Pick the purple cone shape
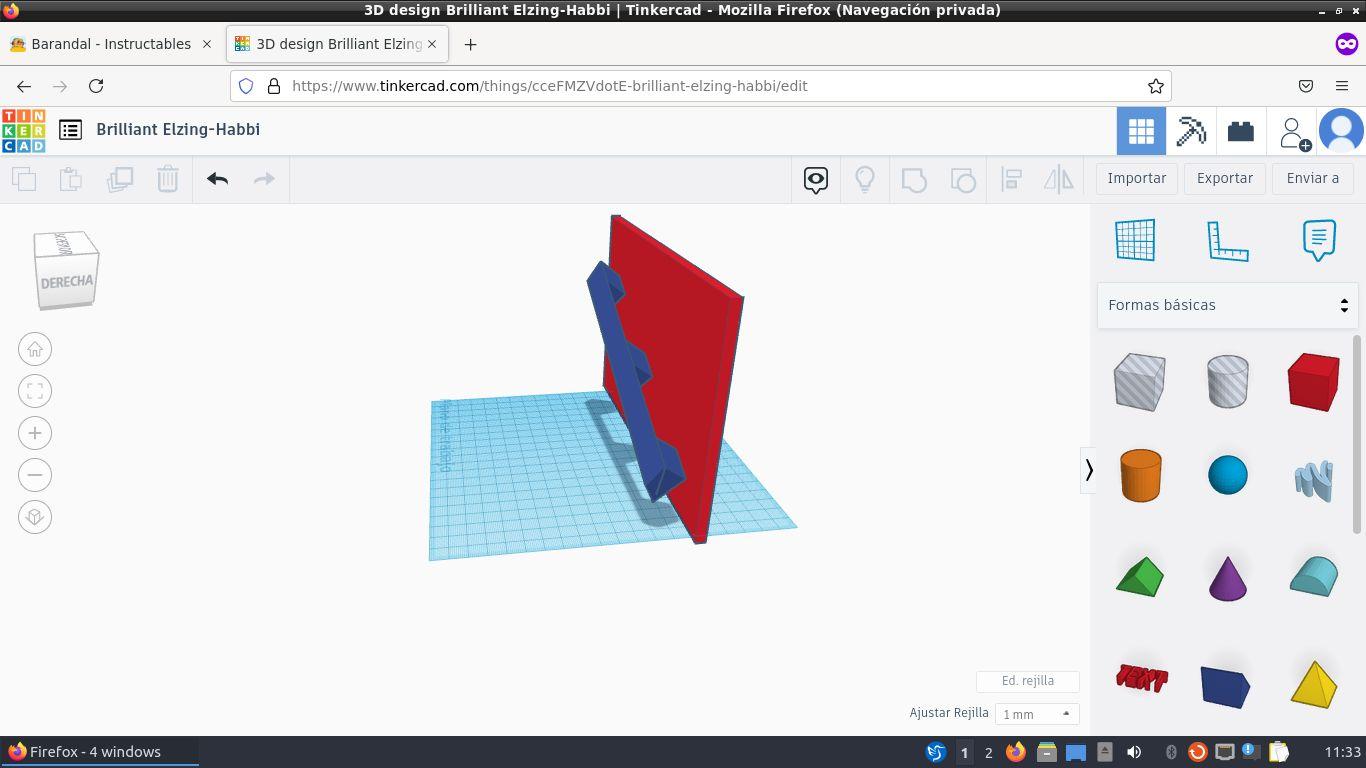This screenshot has width=1366, height=768. coord(1228,578)
